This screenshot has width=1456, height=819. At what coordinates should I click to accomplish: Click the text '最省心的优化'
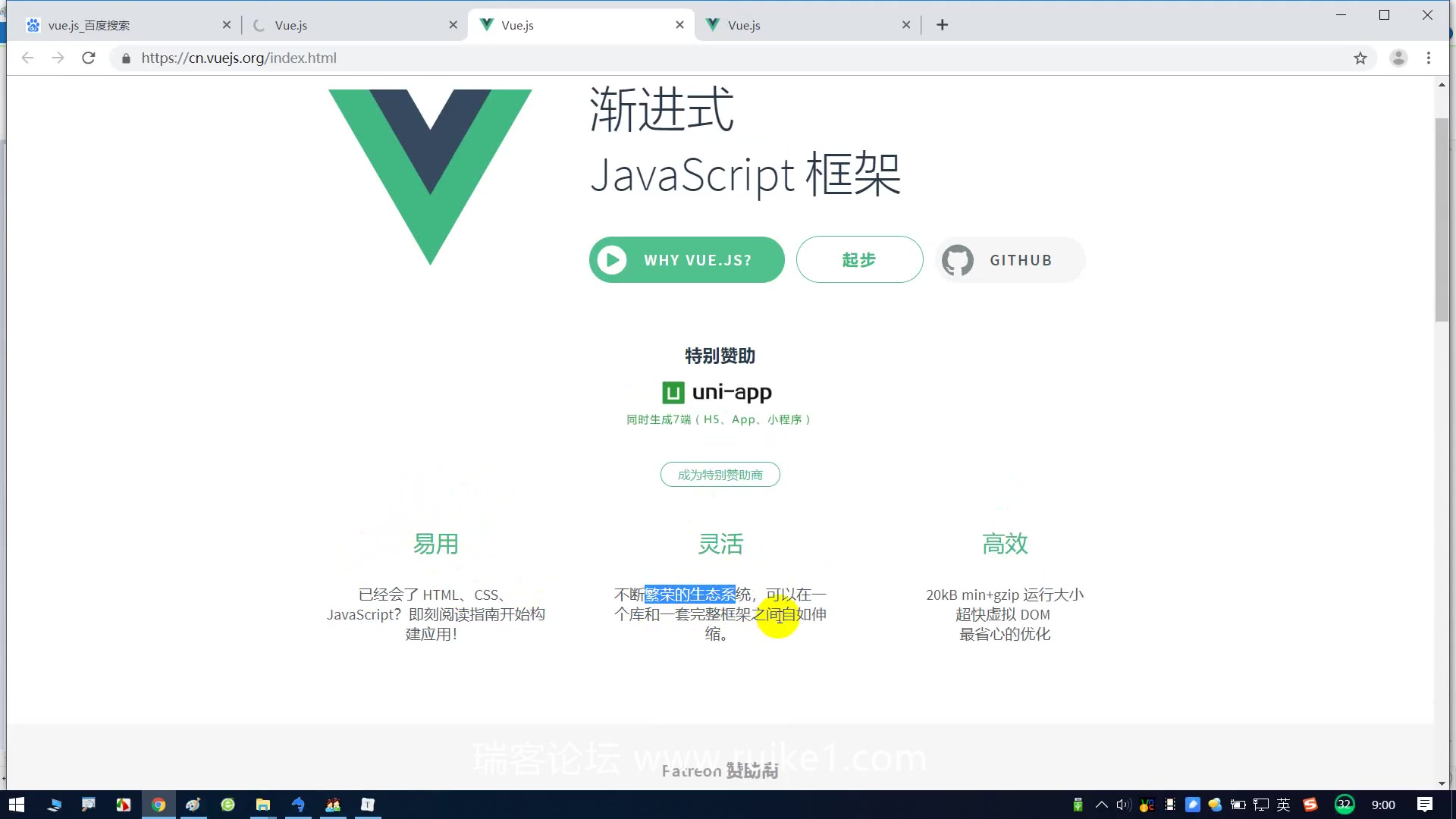1005,634
